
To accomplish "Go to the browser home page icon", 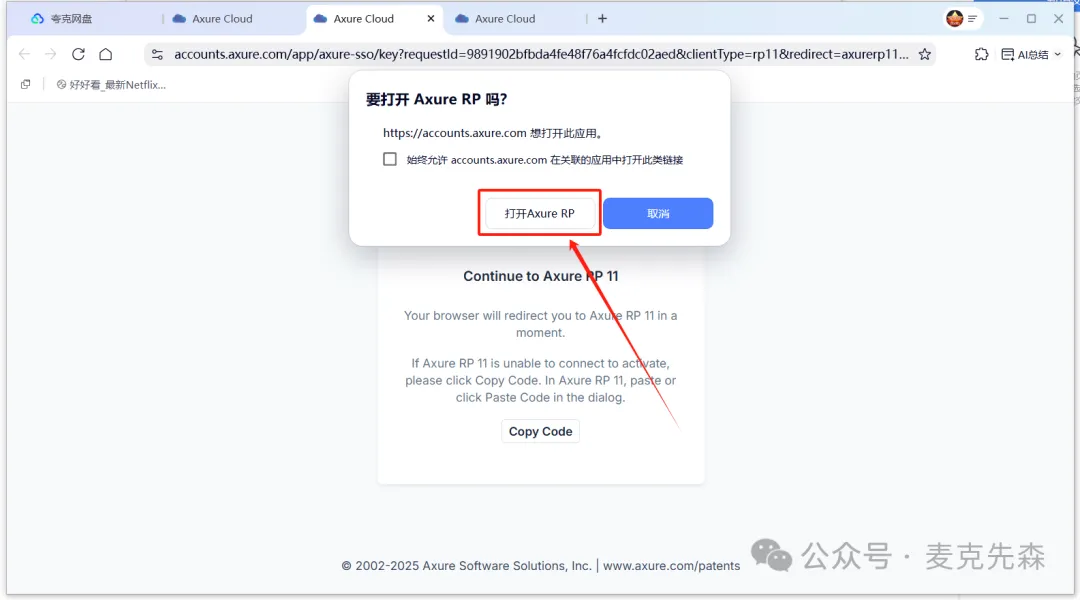I will pos(105,54).
